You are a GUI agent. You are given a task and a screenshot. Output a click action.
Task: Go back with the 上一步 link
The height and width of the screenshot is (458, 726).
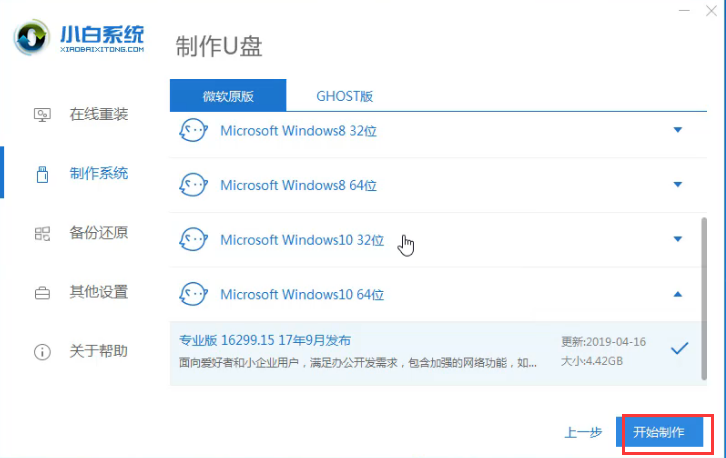(x=583, y=432)
